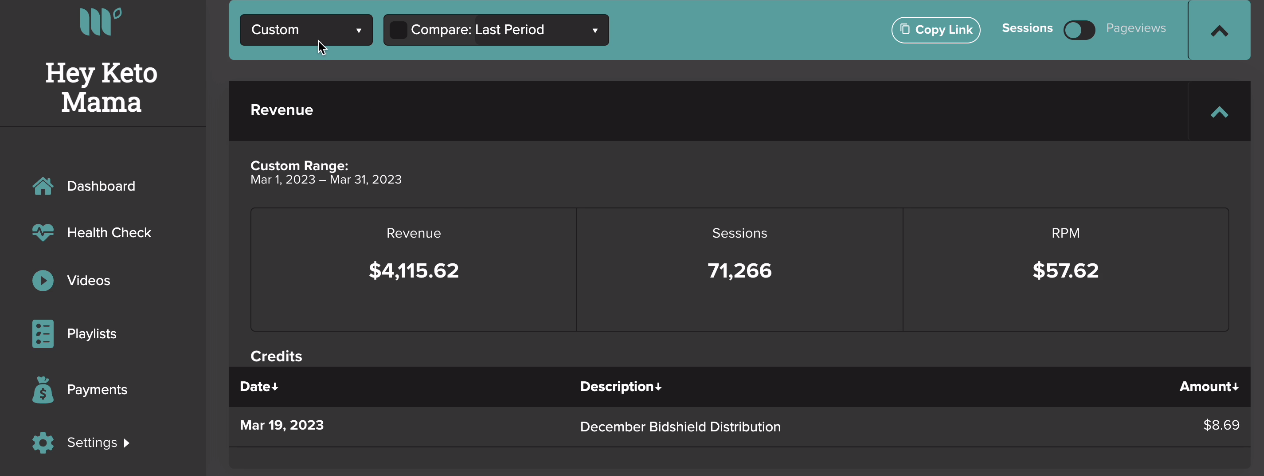The width and height of the screenshot is (1264, 476).
Task: Sort credits by Description column
Action: 621,386
